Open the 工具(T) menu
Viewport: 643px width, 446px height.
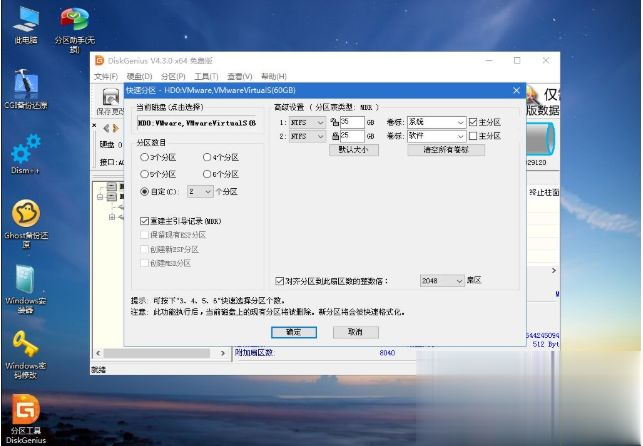point(206,77)
